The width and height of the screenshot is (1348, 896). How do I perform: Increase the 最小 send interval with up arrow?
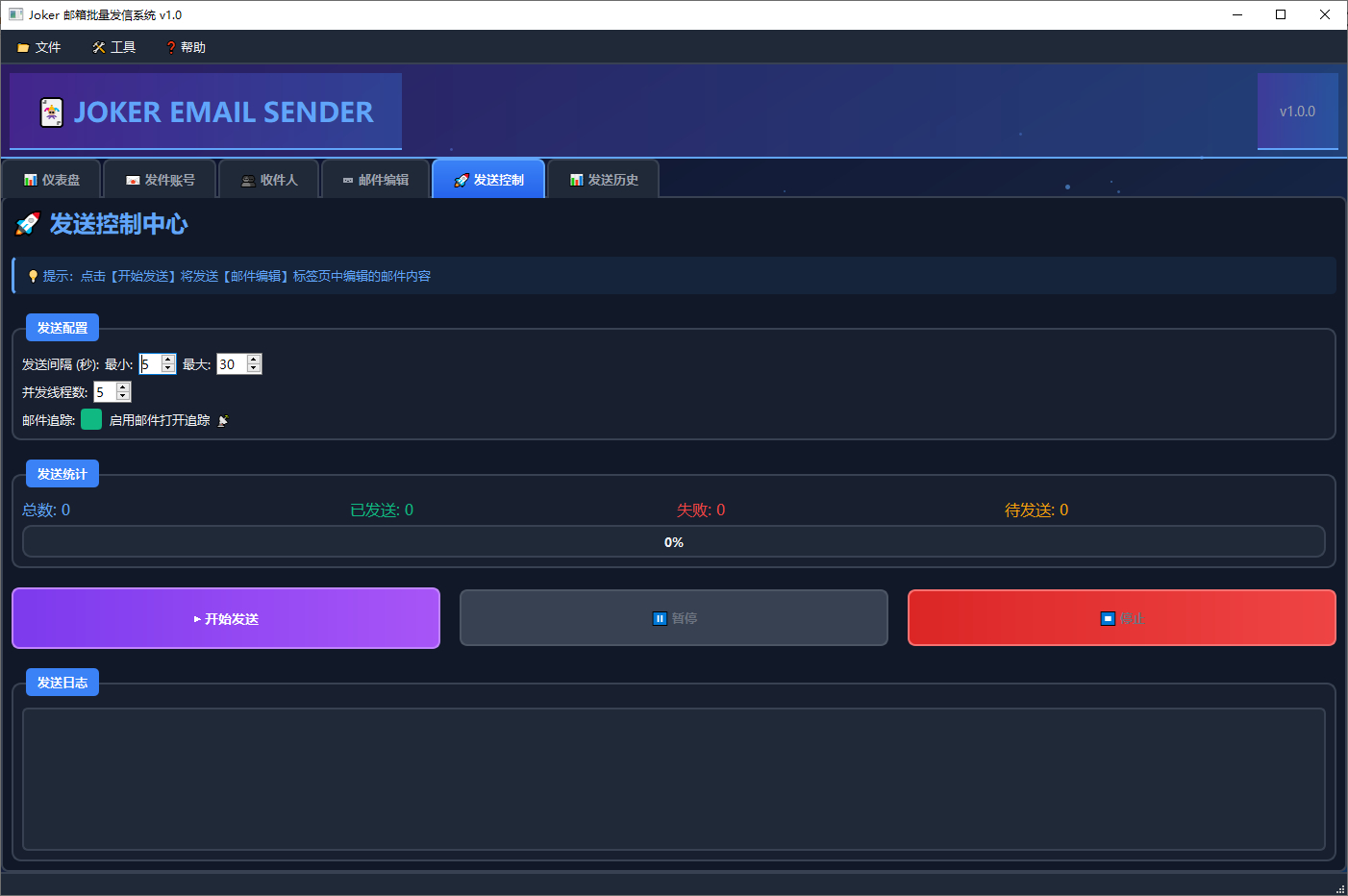[168, 360]
